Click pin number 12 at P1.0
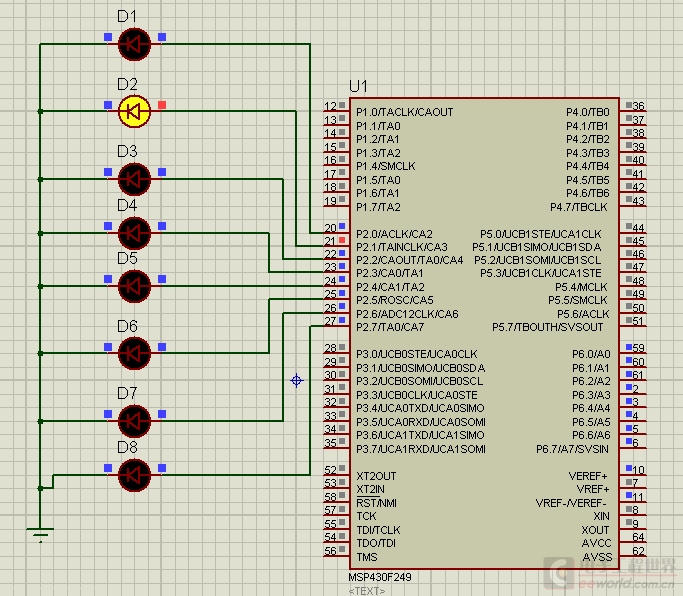 (331, 106)
